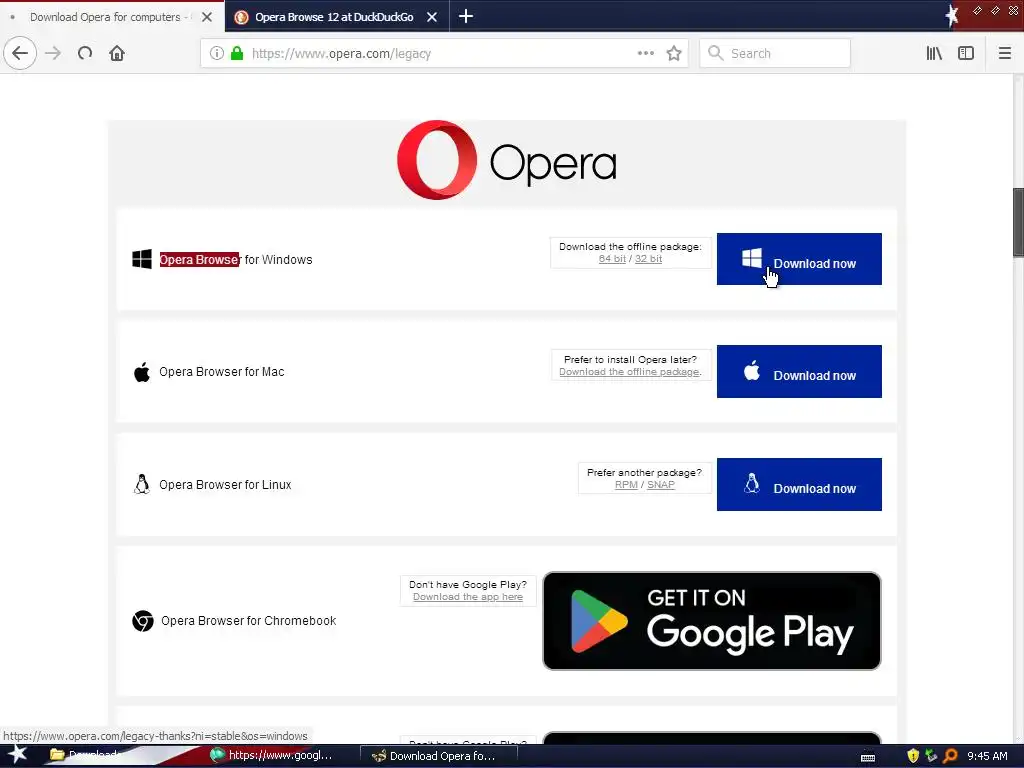Image resolution: width=1024 pixels, height=768 pixels.
Task: Select the Download Opera fo... taskbar window
Action: coord(439,756)
